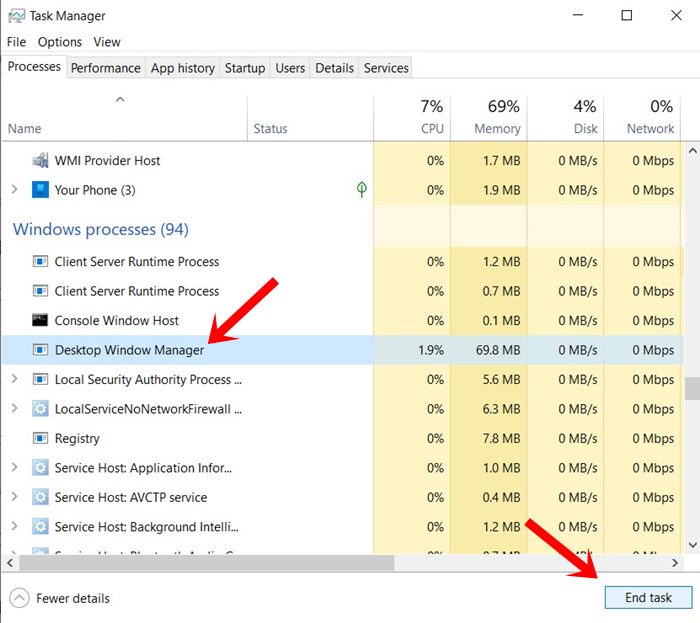Click the 5.6 MB memory value
700x623 pixels.
pos(501,379)
